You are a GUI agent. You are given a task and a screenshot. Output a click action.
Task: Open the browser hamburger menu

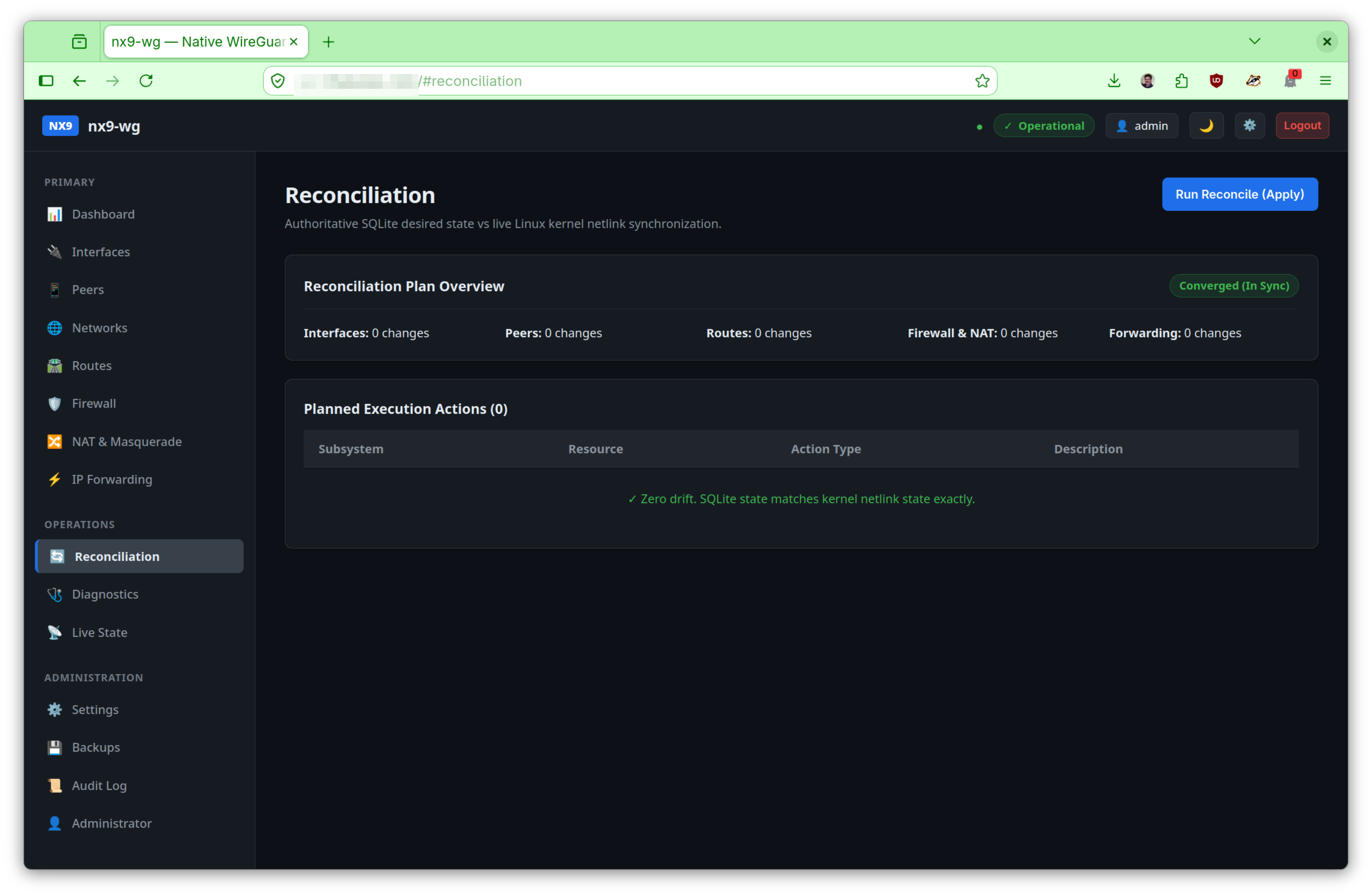tap(1325, 80)
